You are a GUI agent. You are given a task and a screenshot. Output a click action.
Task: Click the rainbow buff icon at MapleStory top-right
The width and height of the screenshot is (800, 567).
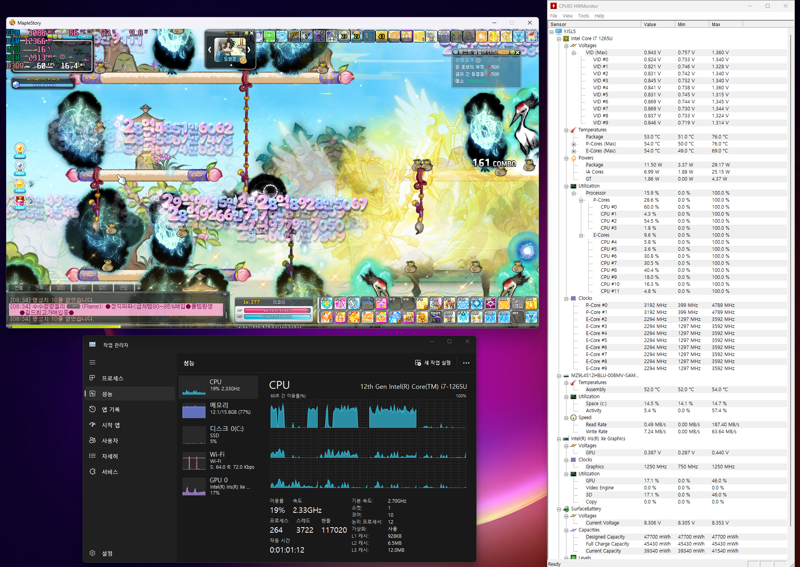click(532, 36)
